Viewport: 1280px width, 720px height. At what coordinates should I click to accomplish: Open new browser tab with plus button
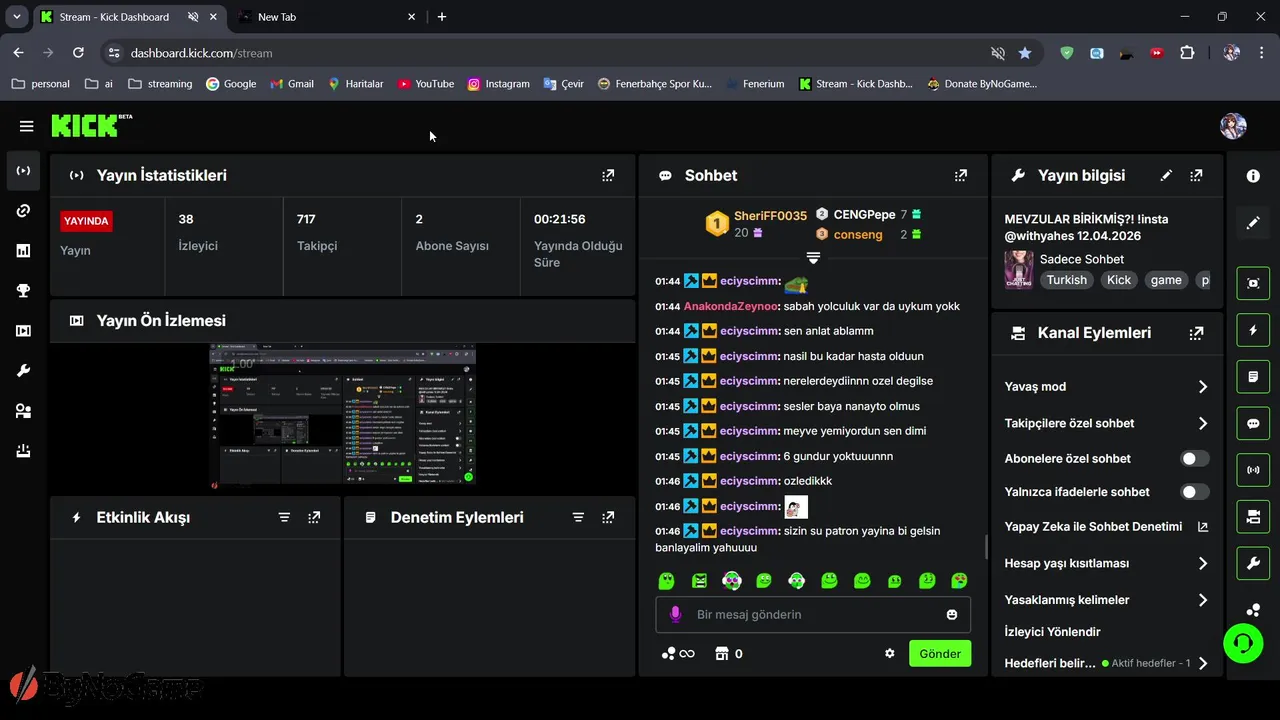(442, 17)
